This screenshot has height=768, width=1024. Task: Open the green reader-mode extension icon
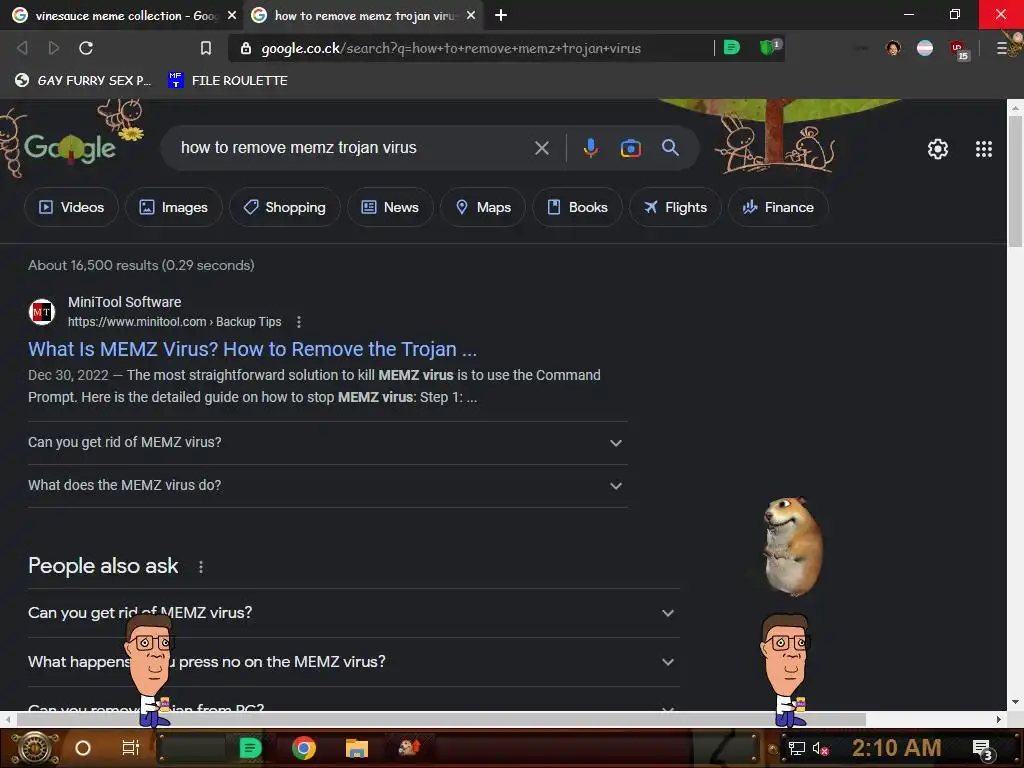731,47
